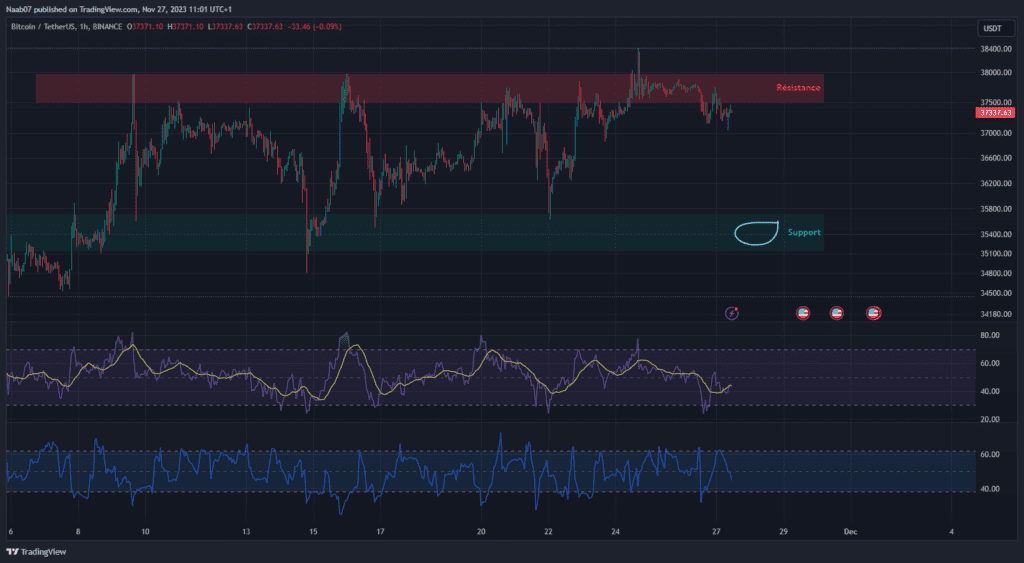
Task: Click the 34180.00 price axis label
Action: (996, 314)
